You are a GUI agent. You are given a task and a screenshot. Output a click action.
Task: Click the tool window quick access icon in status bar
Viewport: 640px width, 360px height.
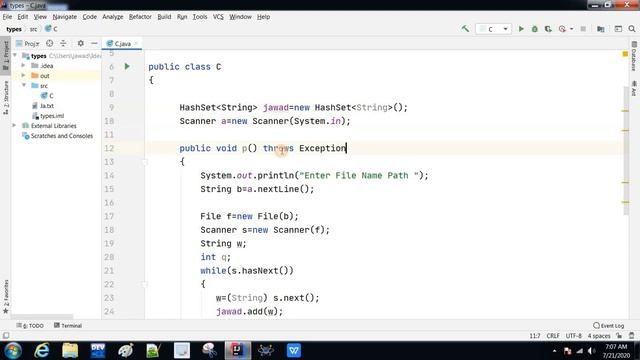pos(6,336)
